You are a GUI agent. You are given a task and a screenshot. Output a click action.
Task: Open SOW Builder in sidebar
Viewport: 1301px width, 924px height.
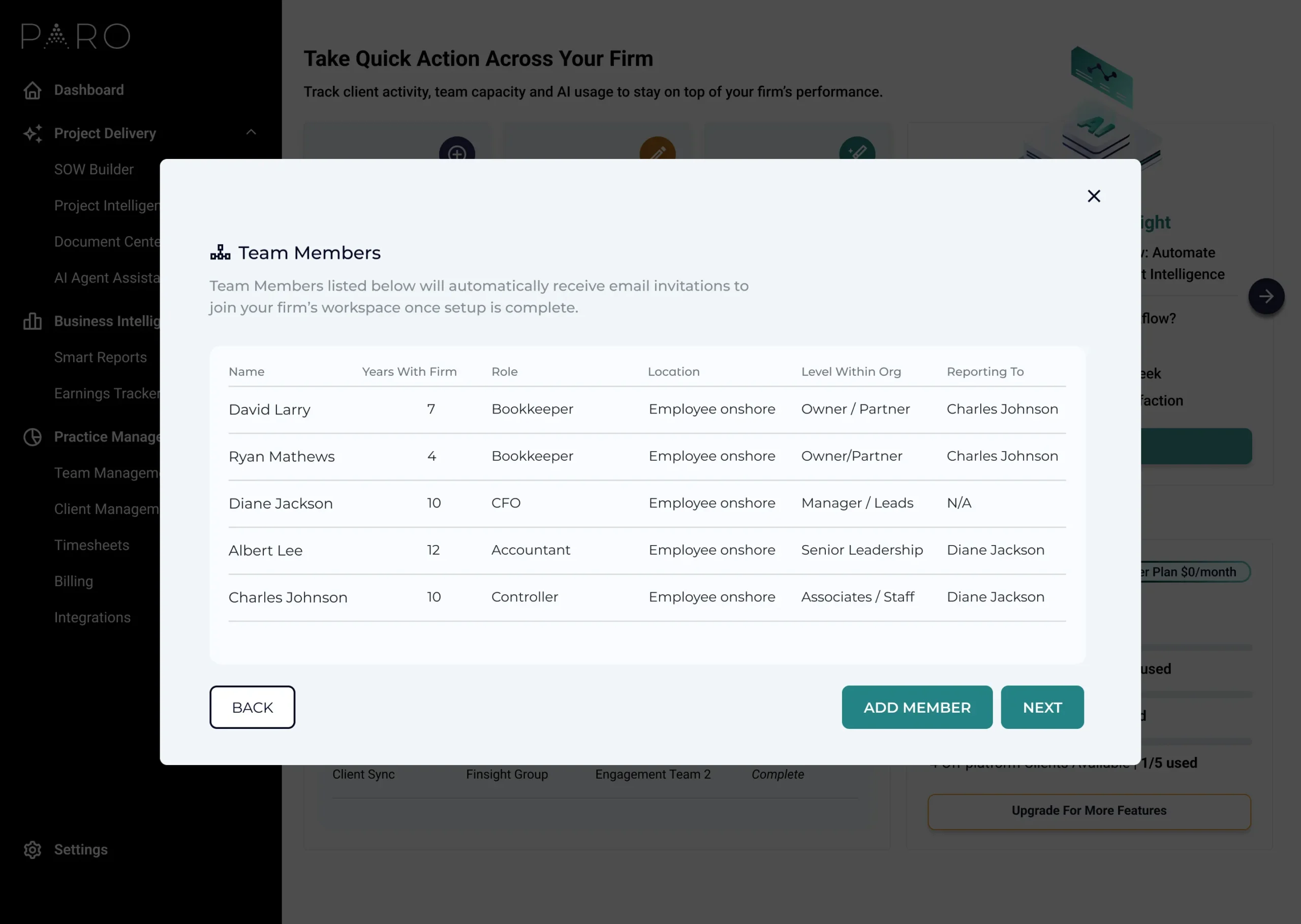click(x=94, y=170)
